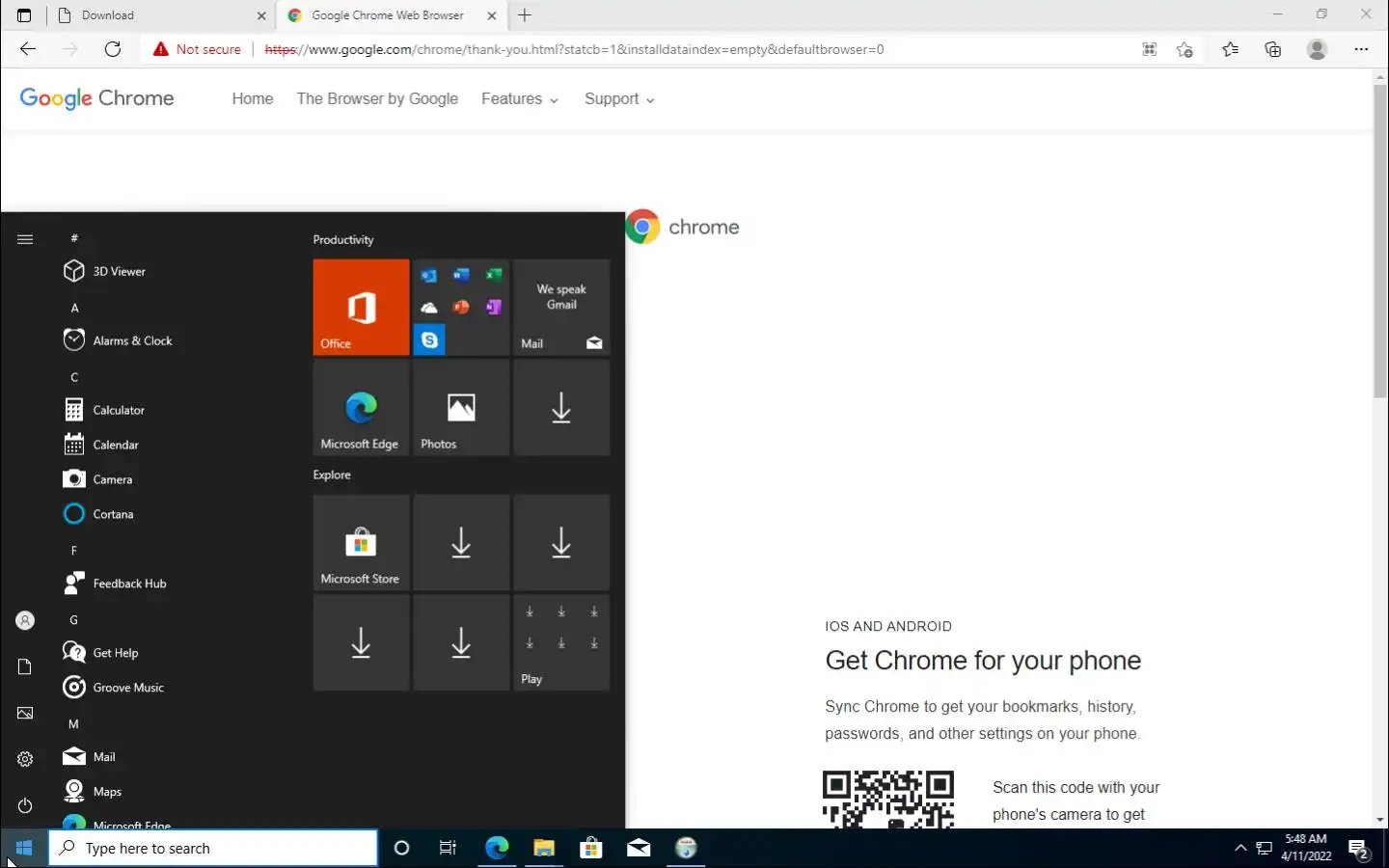Show hidden system tray icons
This screenshot has width=1389, height=868.
point(1240,849)
